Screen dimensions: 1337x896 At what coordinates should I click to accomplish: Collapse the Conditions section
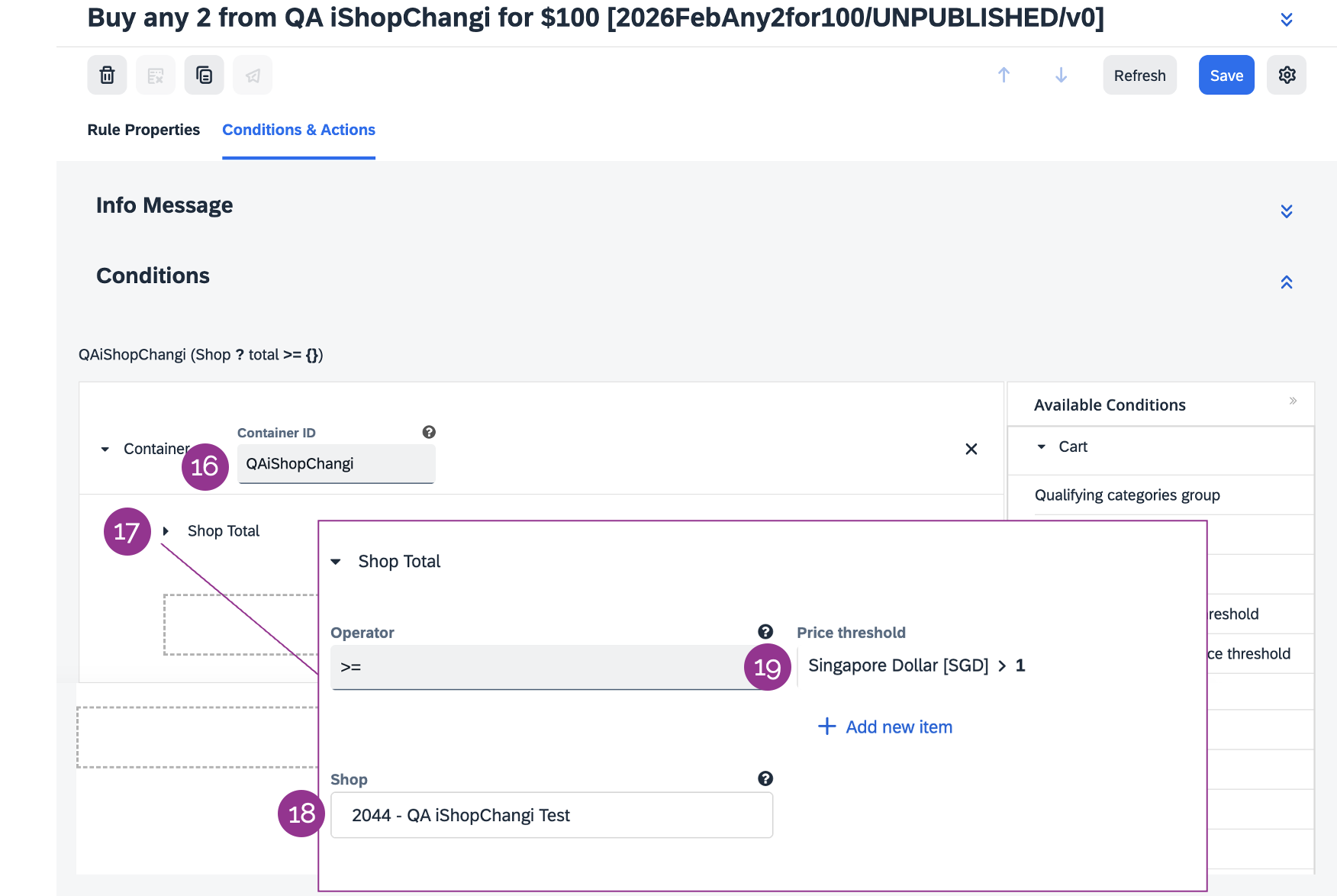click(1286, 282)
